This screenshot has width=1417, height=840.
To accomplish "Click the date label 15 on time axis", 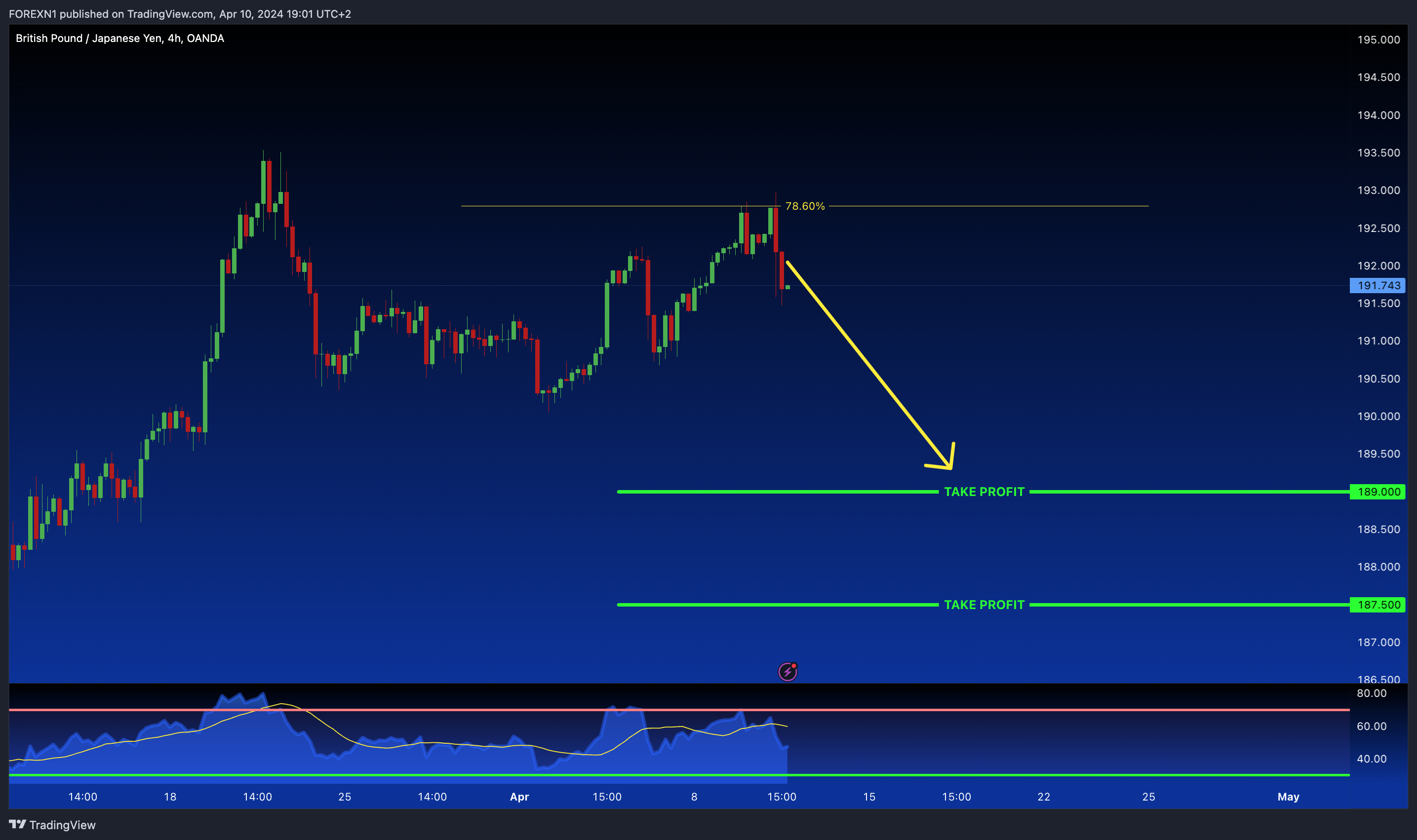I will [x=869, y=797].
